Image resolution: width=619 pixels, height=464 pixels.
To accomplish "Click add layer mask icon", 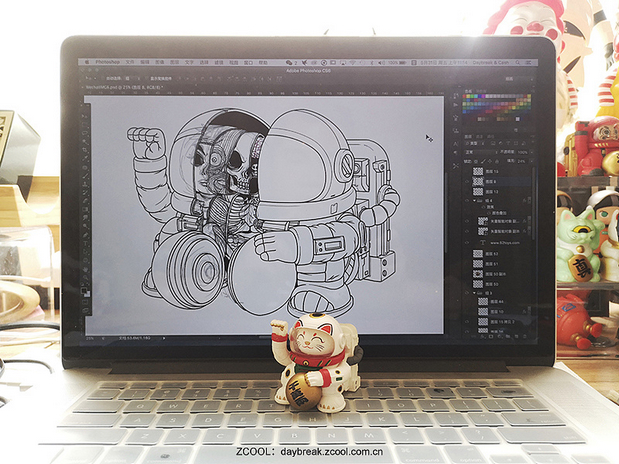I will click(x=492, y=336).
